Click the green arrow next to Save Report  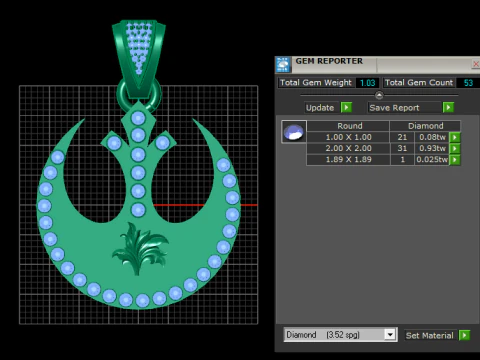tap(448, 107)
